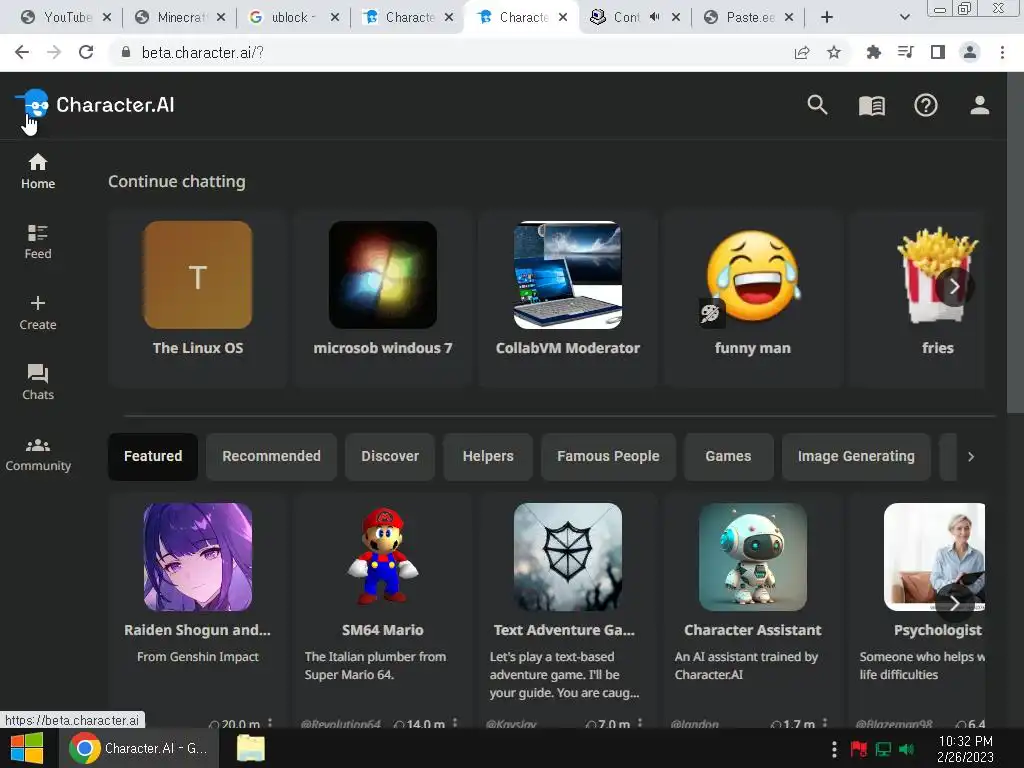
Task: Open the Raiden Shogun featured character
Action: (198, 611)
